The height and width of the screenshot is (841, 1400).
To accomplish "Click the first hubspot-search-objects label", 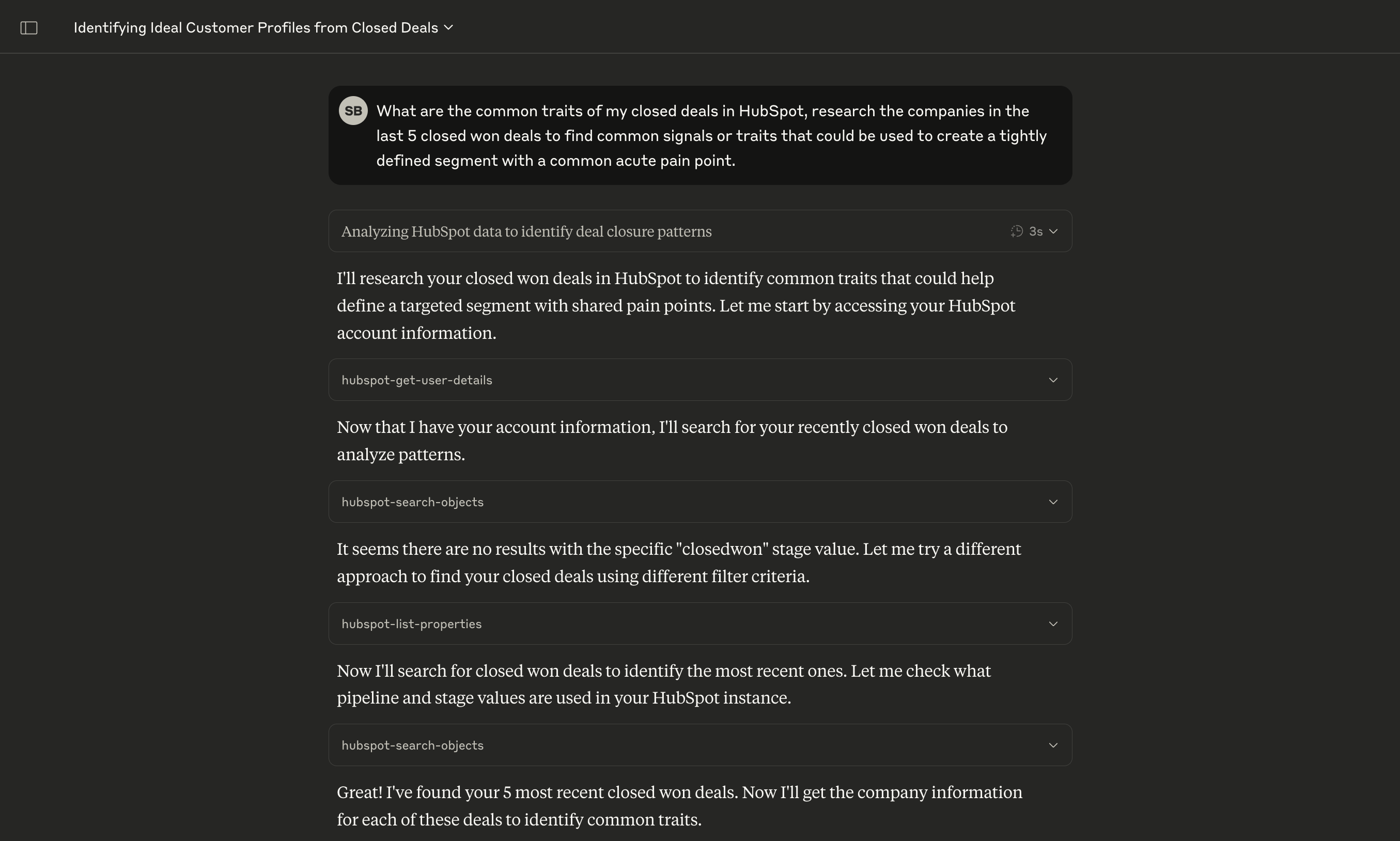I will [x=412, y=502].
